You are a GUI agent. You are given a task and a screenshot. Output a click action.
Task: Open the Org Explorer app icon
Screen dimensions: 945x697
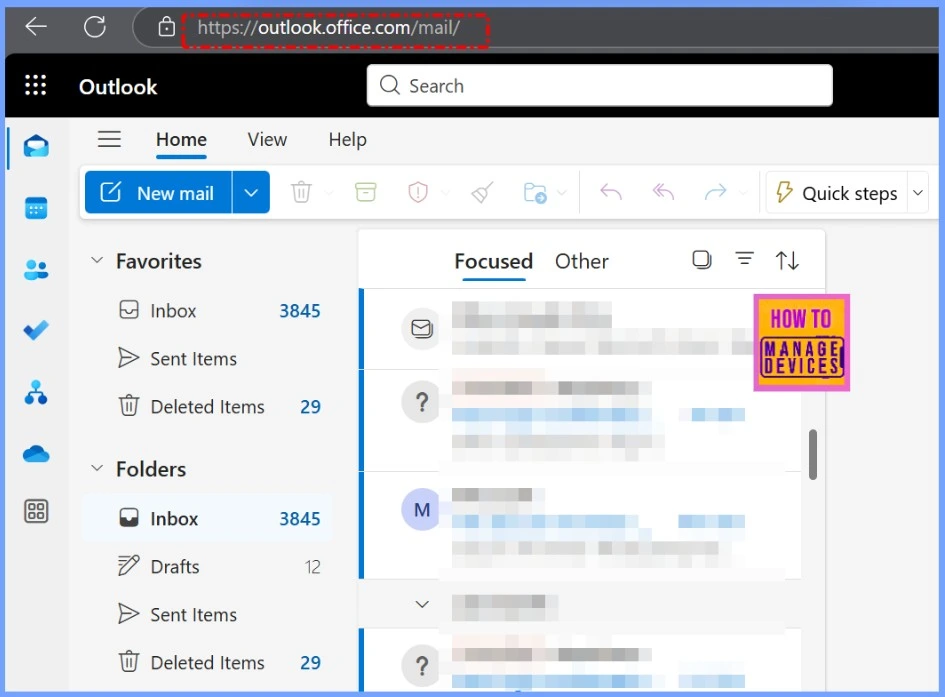coord(36,392)
